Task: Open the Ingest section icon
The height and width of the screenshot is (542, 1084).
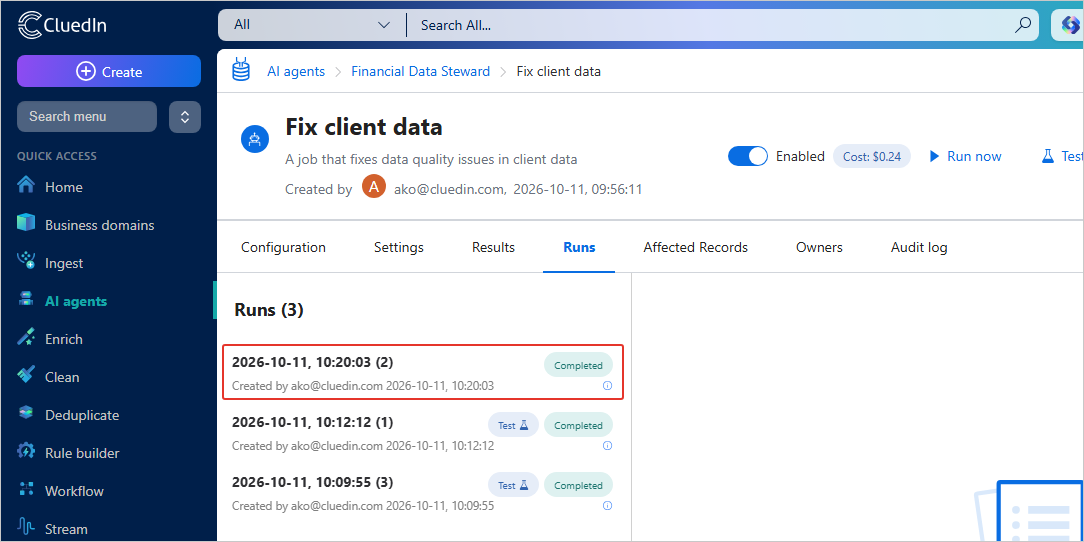Action: (26, 261)
